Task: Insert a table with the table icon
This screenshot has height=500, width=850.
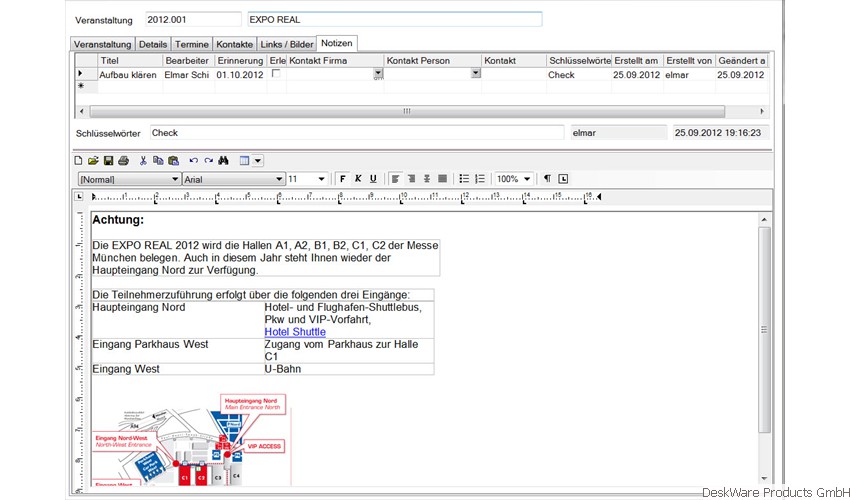Action: [x=244, y=161]
